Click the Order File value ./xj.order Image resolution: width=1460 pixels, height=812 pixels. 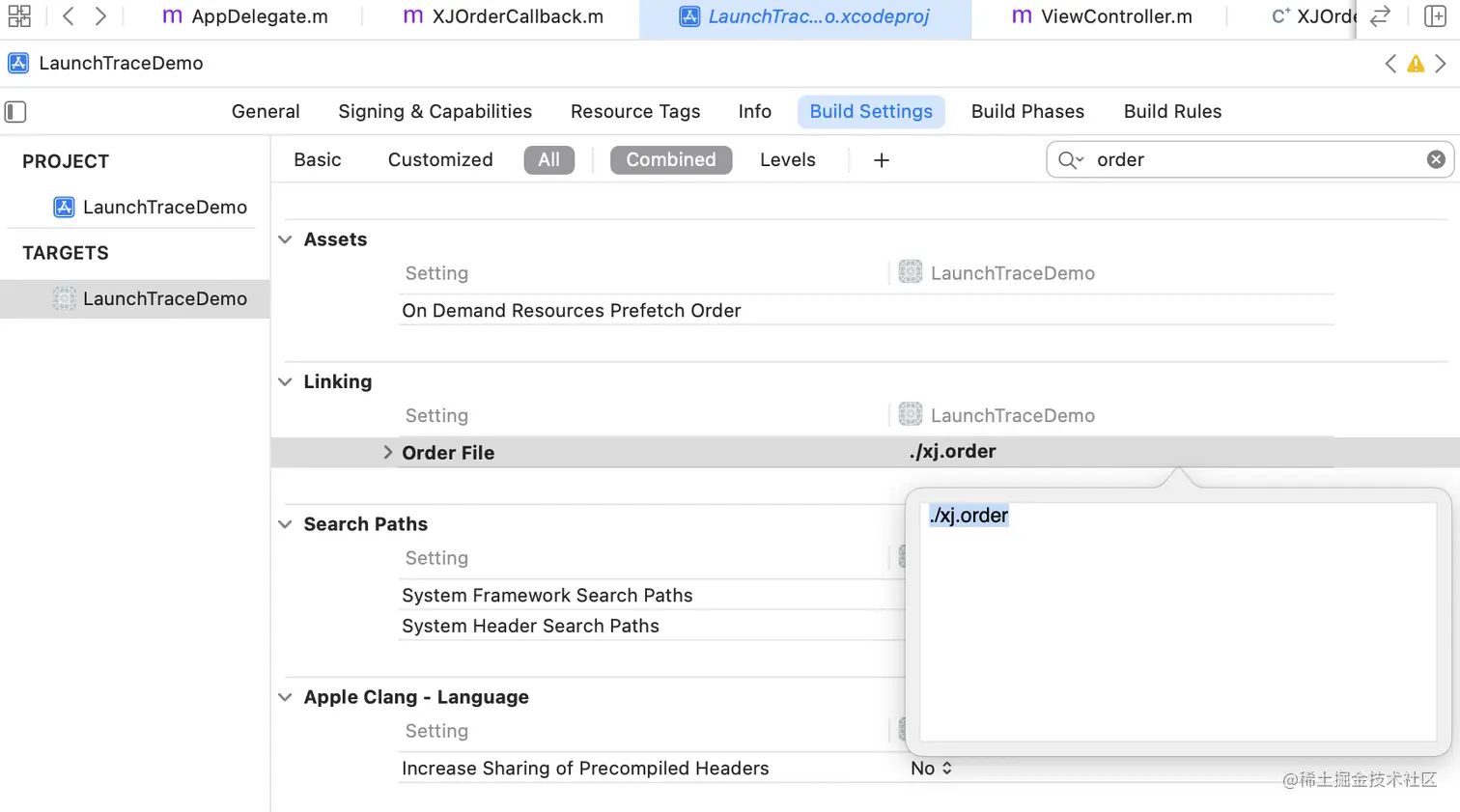pos(952,451)
